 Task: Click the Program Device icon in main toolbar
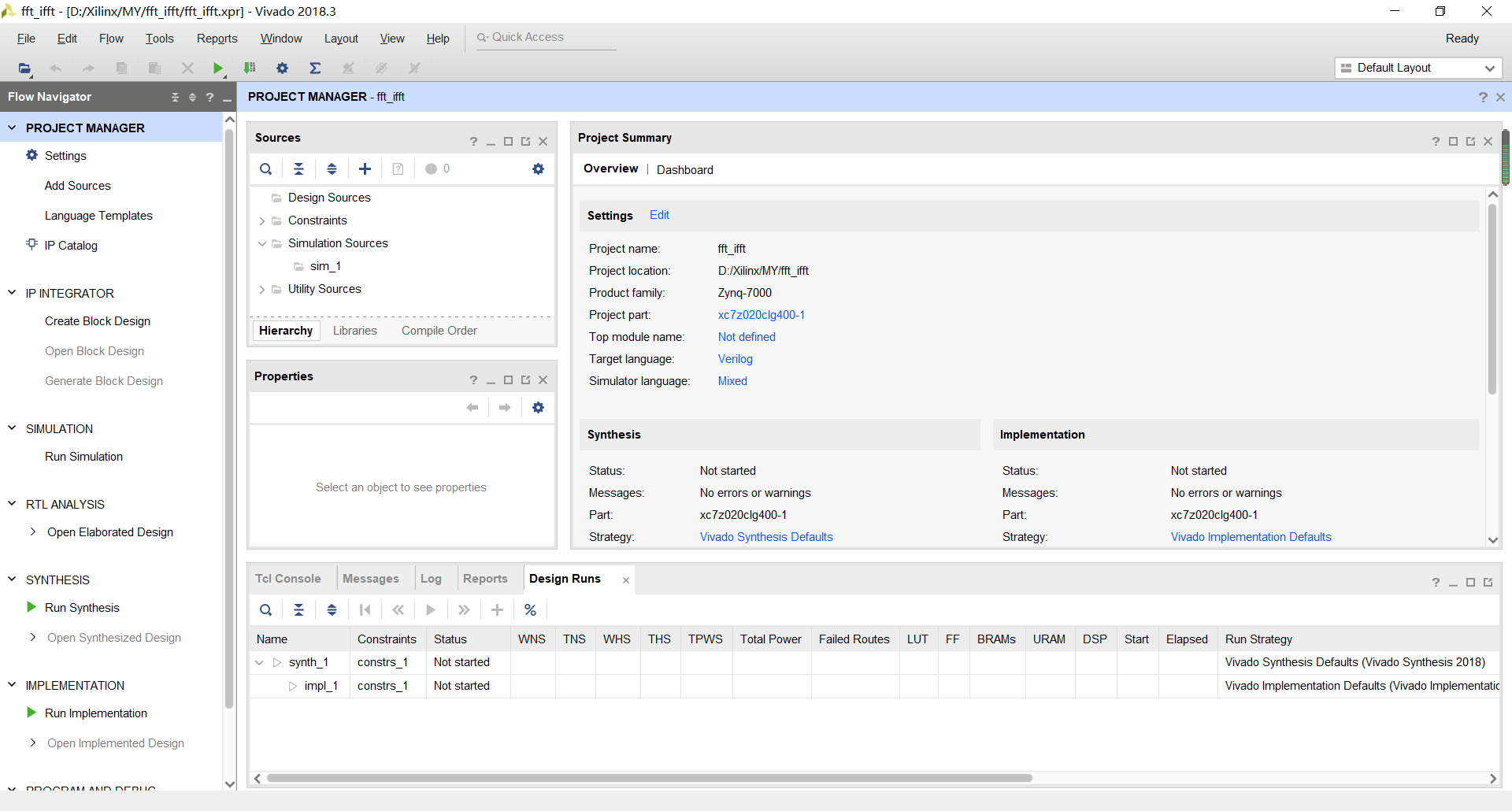[x=250, y=69]
